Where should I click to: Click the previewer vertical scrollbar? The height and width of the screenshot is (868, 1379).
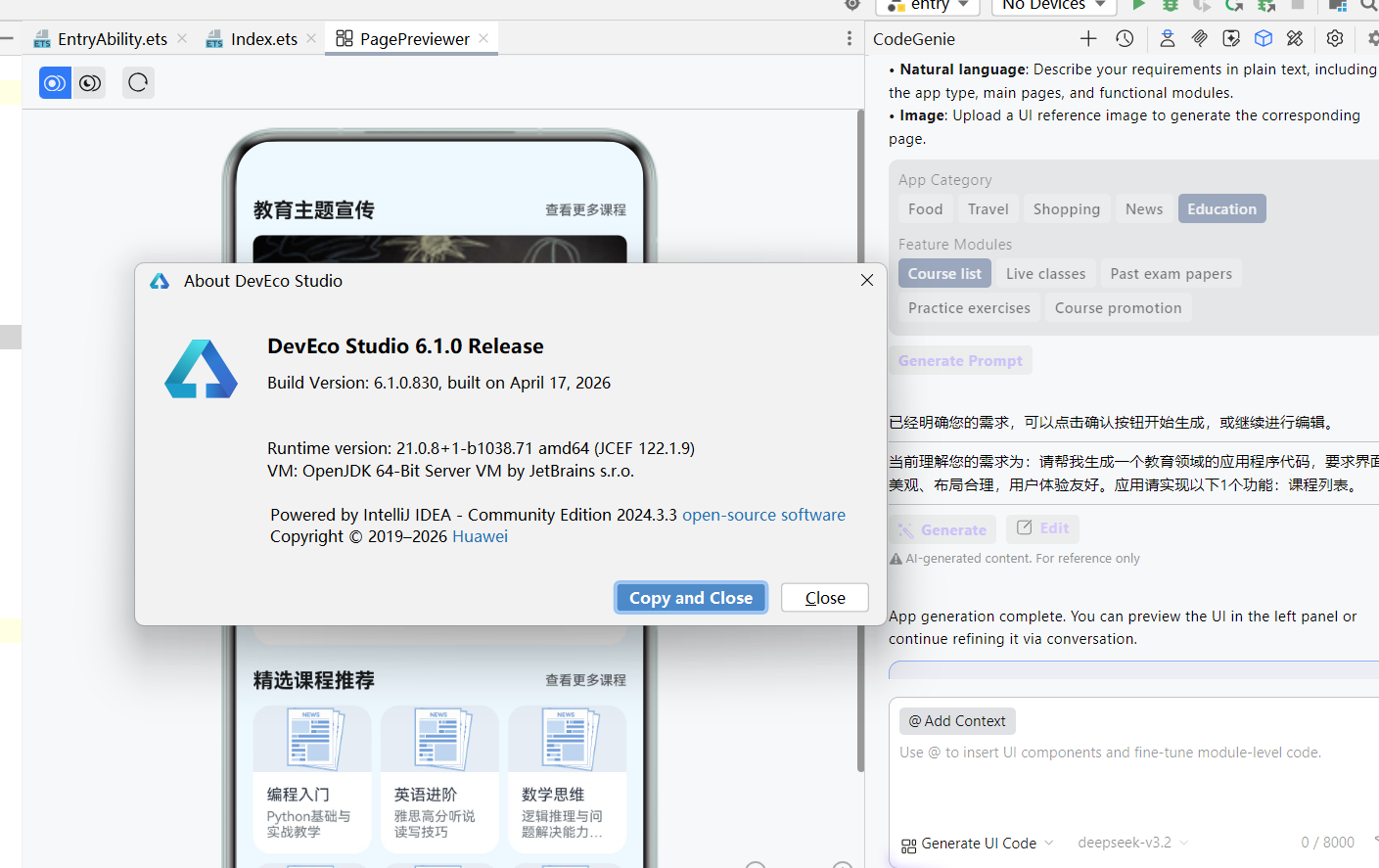tap(860, 440)
